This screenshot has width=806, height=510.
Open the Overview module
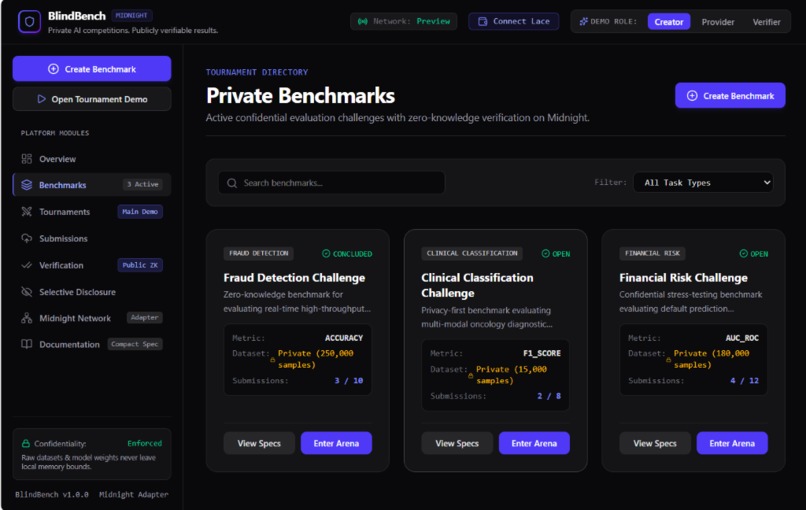[x=91, y=159]
